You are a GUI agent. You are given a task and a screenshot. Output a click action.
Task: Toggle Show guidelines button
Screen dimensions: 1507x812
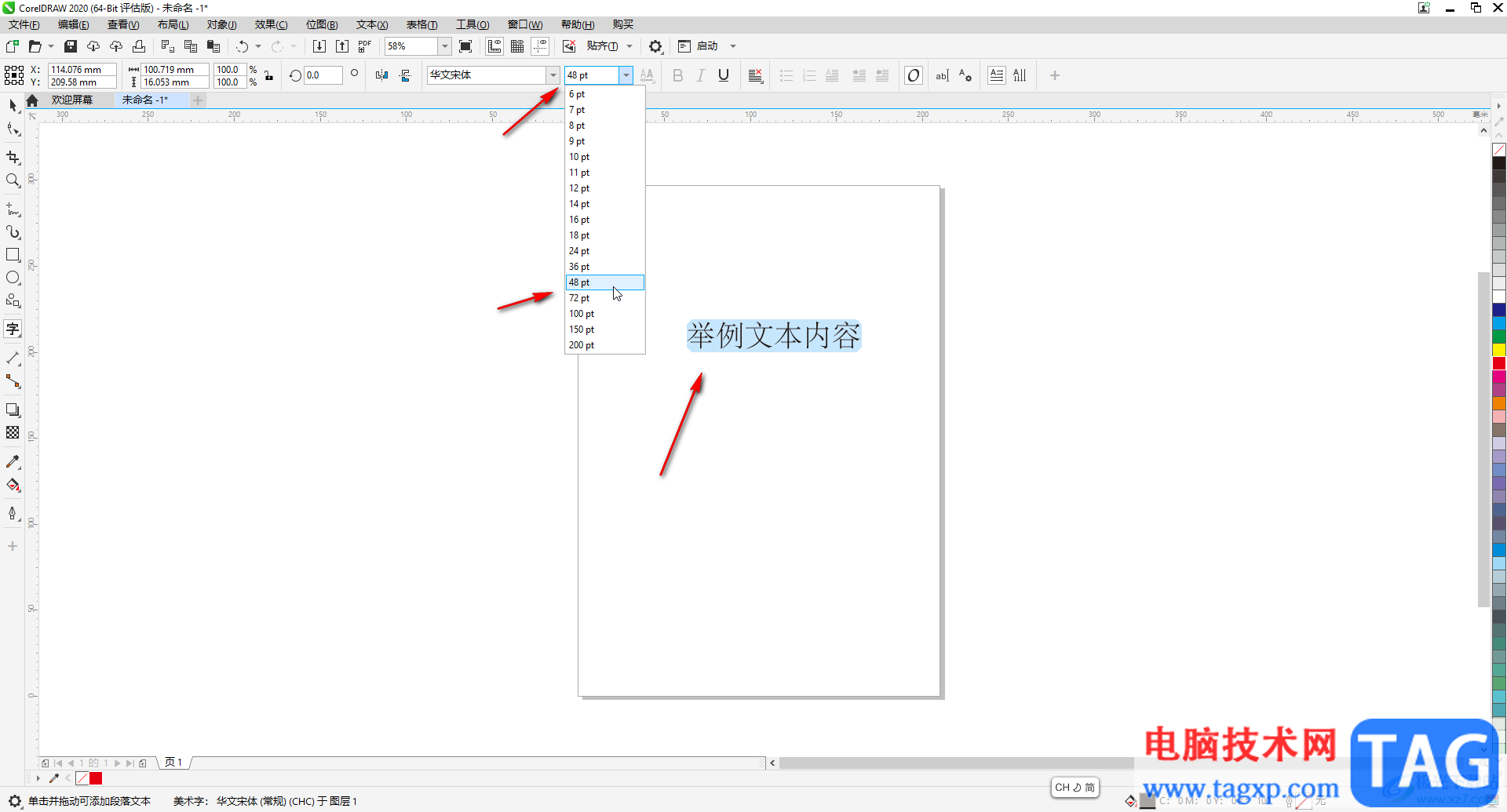click(x=540, y=46)
